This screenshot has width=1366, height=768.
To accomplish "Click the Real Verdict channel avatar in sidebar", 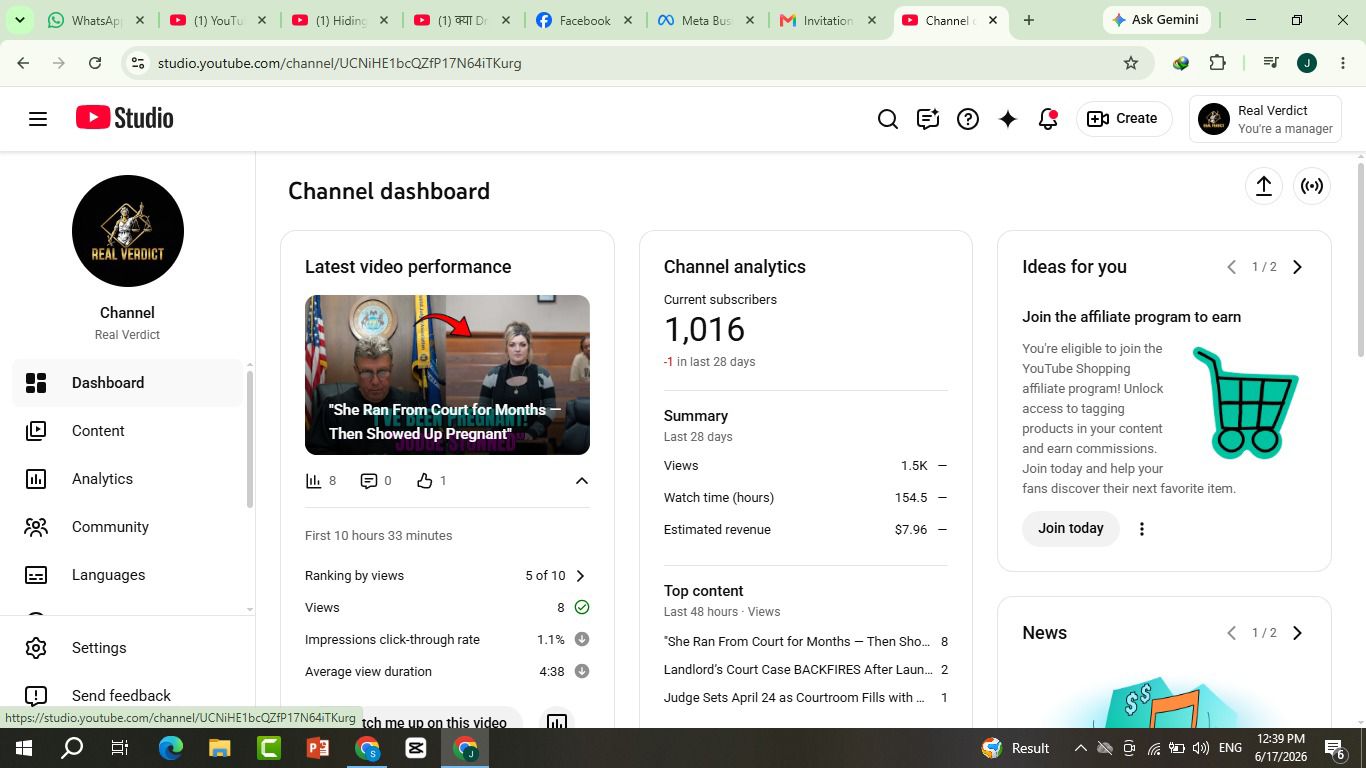I will [x=128, y=231].
